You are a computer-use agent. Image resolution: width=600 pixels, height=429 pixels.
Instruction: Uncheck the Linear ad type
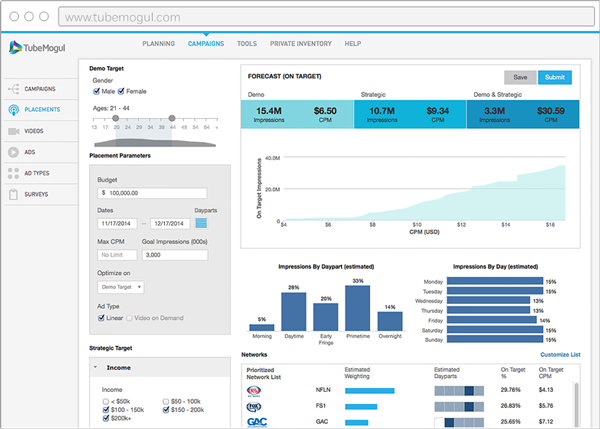[101, 318]
